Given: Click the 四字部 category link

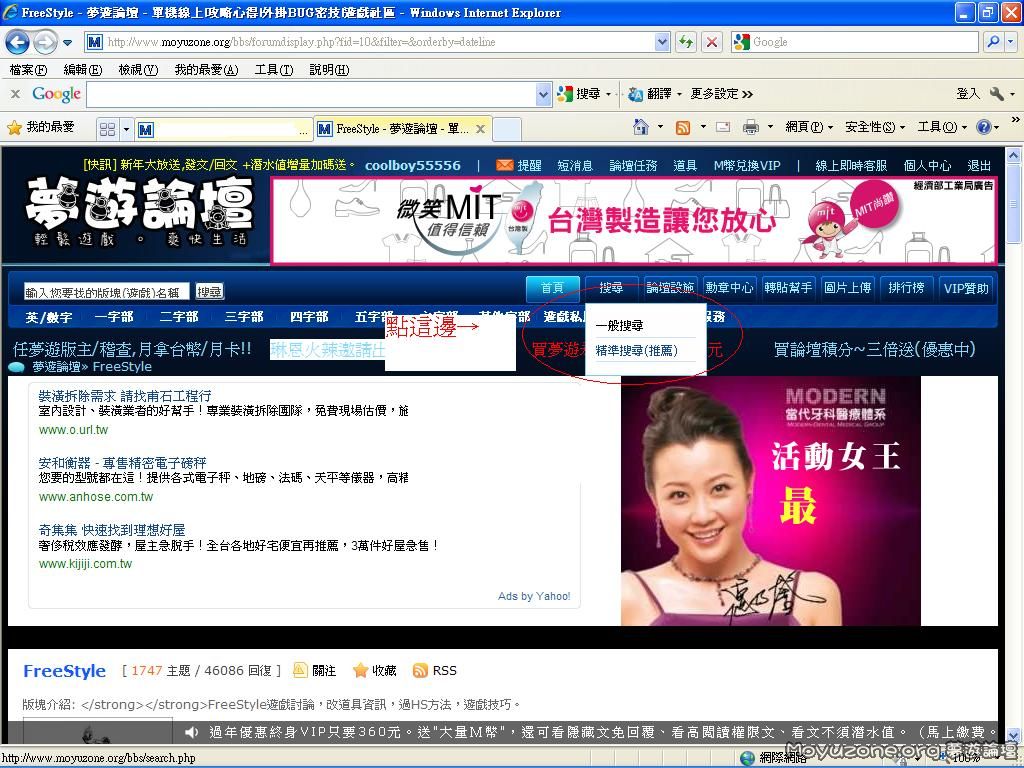Looking at the screenshot, I should coord(309,317).
